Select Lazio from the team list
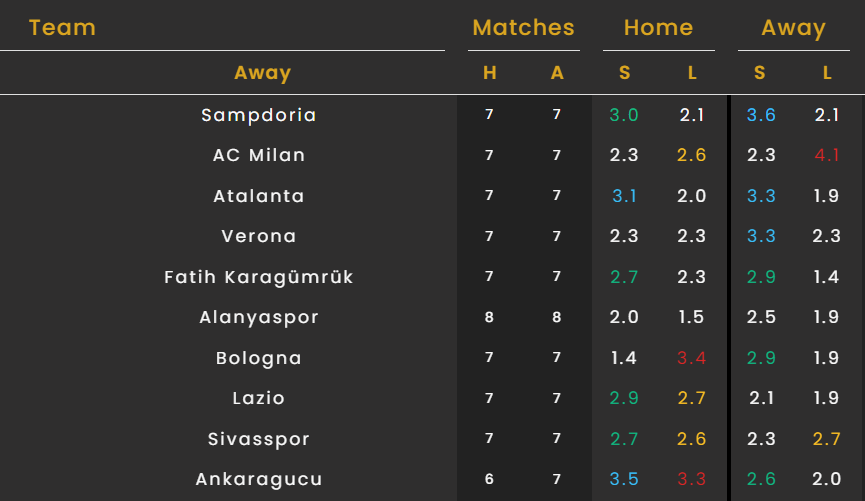 click(259, 398)
